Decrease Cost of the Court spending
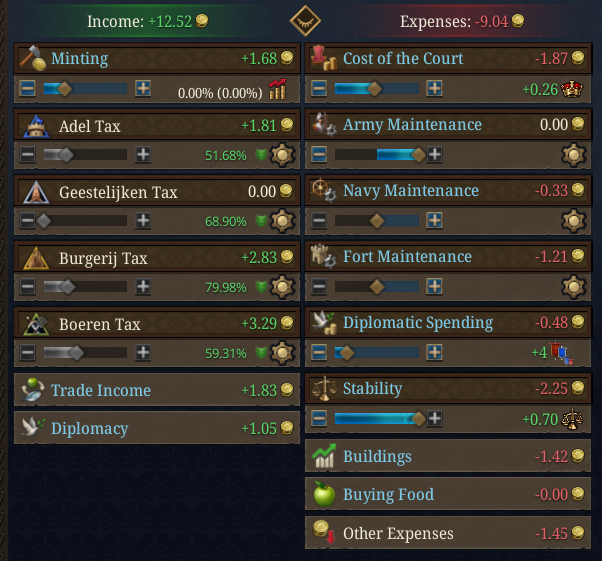Viewport: 602px width, 561px height. coord(318,89)
